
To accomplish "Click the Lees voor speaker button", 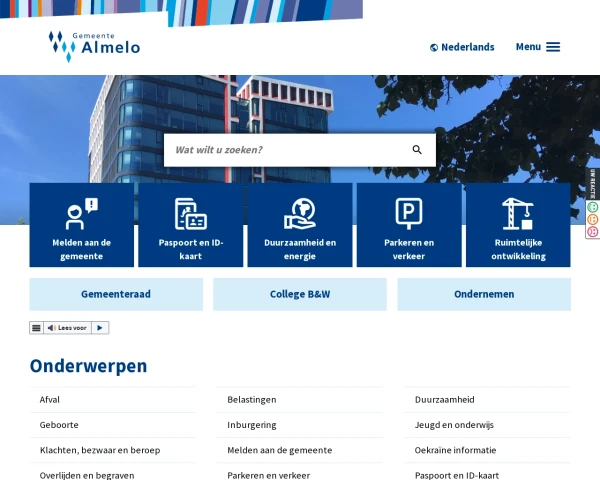I will [x=67, y=328].
